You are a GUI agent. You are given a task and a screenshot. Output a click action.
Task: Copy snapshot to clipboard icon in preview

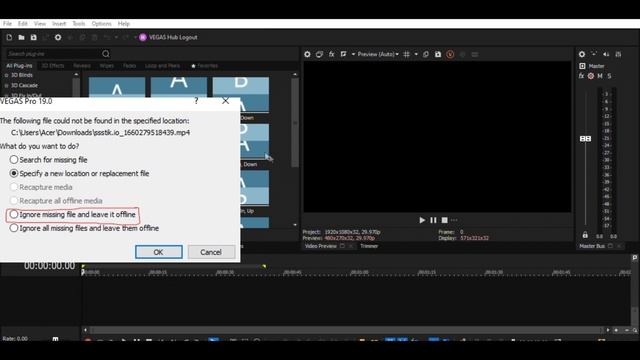click(x=426, y=54)
